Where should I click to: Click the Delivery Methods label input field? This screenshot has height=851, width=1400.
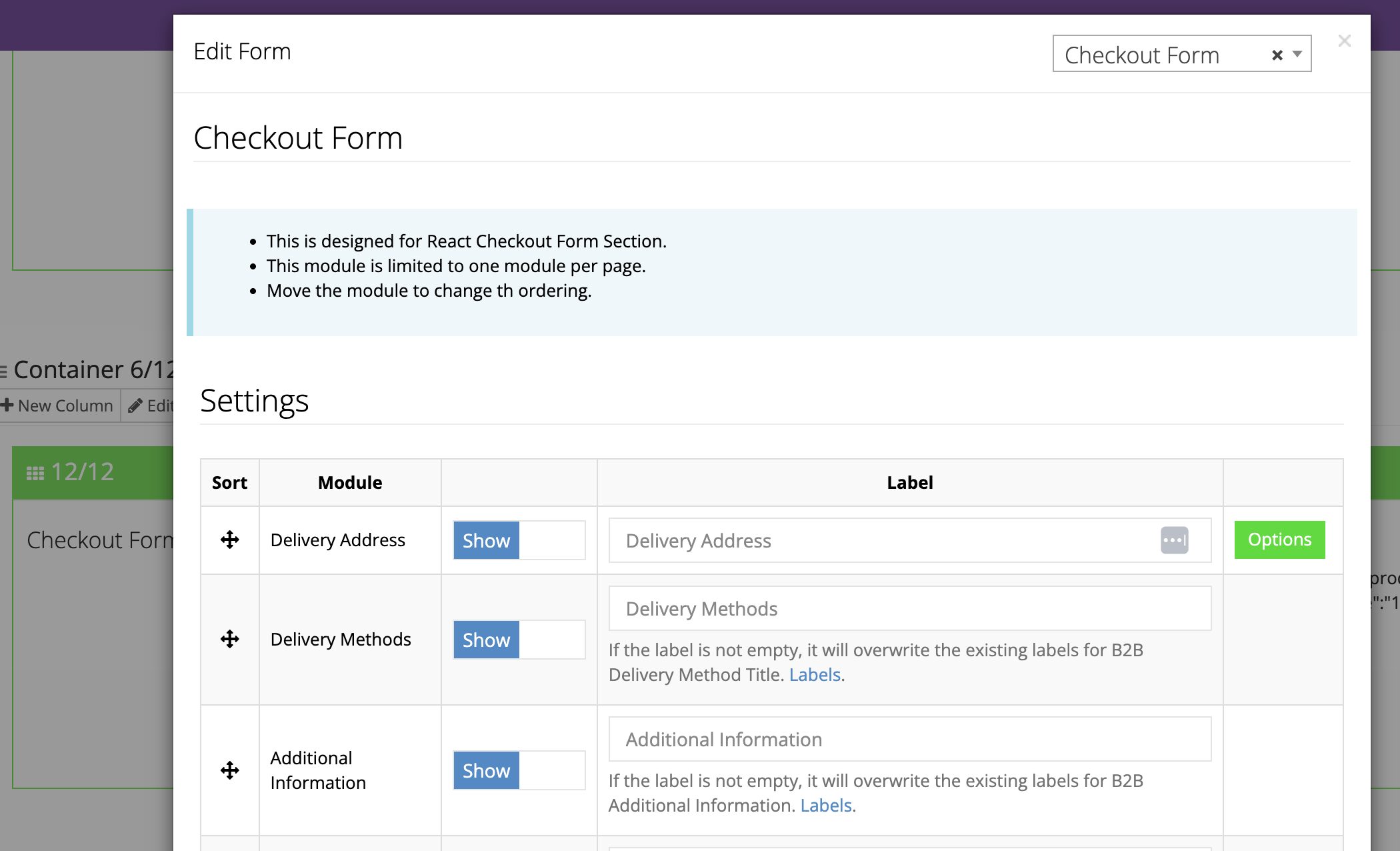click(x=909, y=608)
